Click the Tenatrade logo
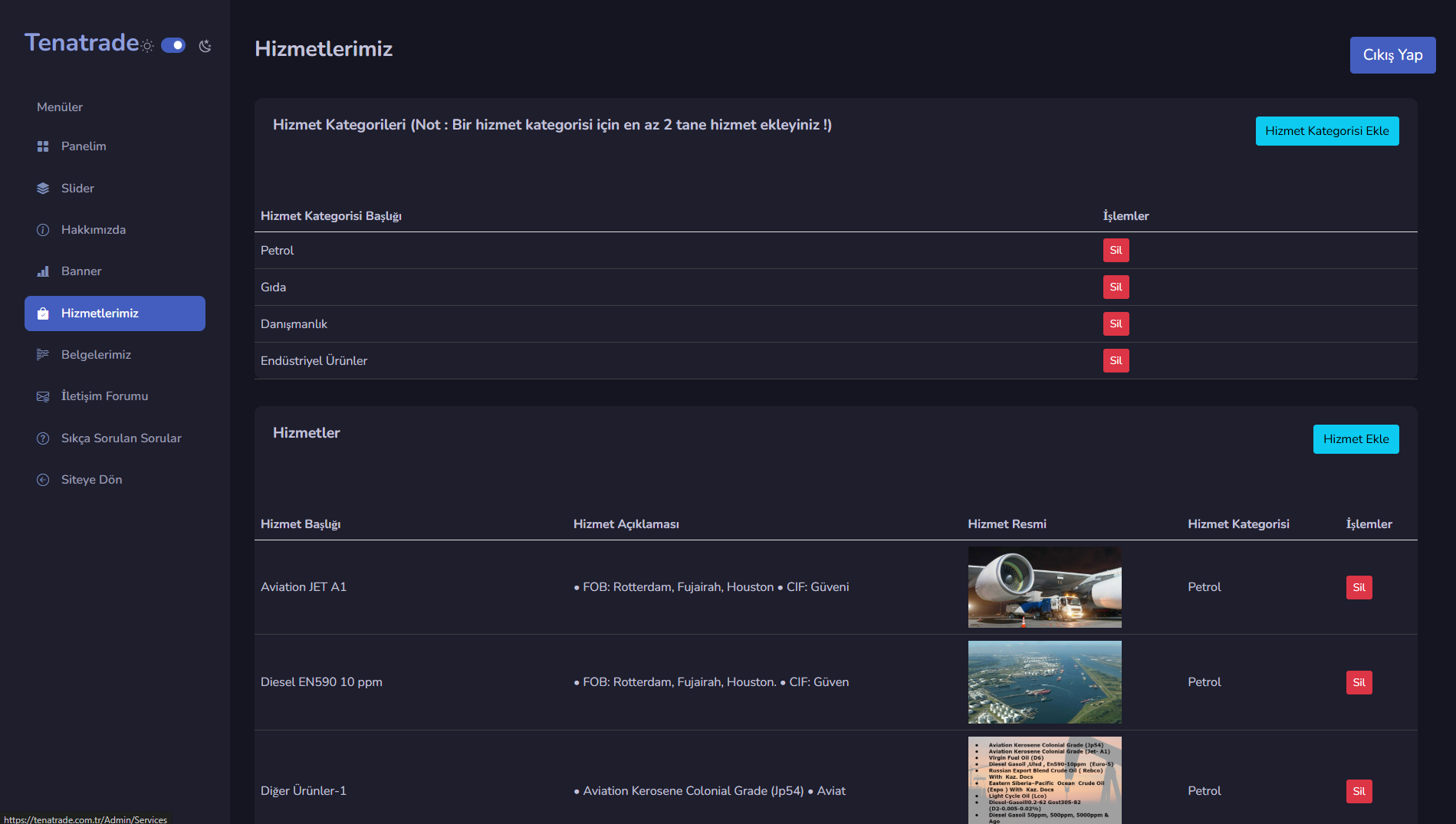 pyautogui.click(x=82, y=43)
